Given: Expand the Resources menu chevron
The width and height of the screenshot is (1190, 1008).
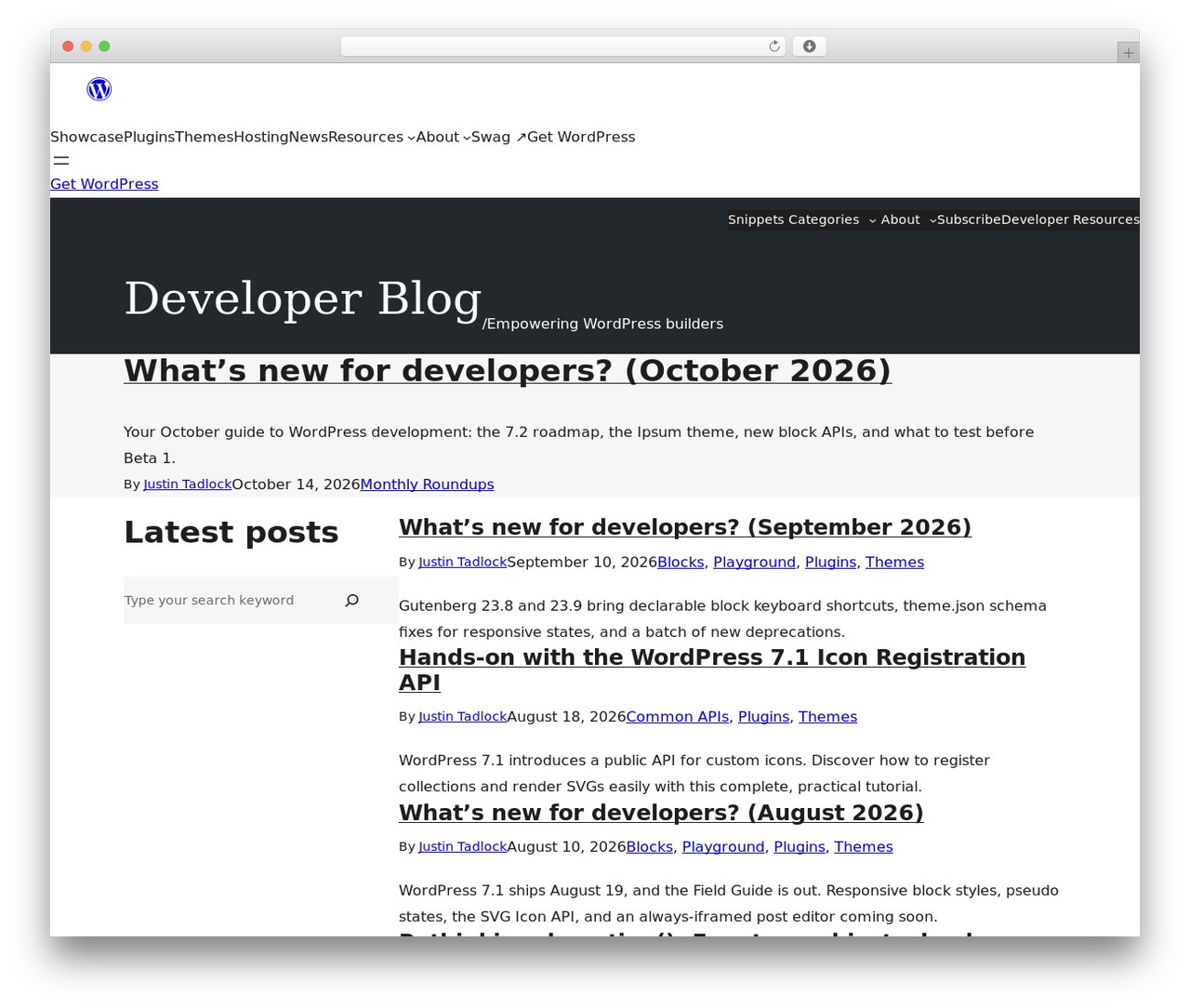Looking at the screenshot, I should [411, 139].
